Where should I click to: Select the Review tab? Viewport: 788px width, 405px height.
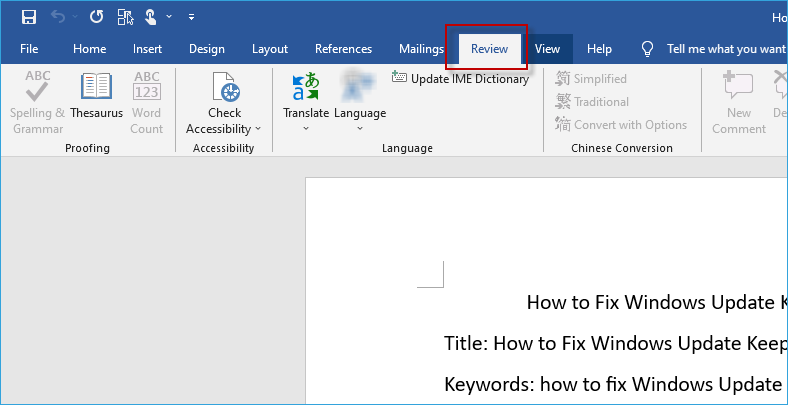coord(489,49)
